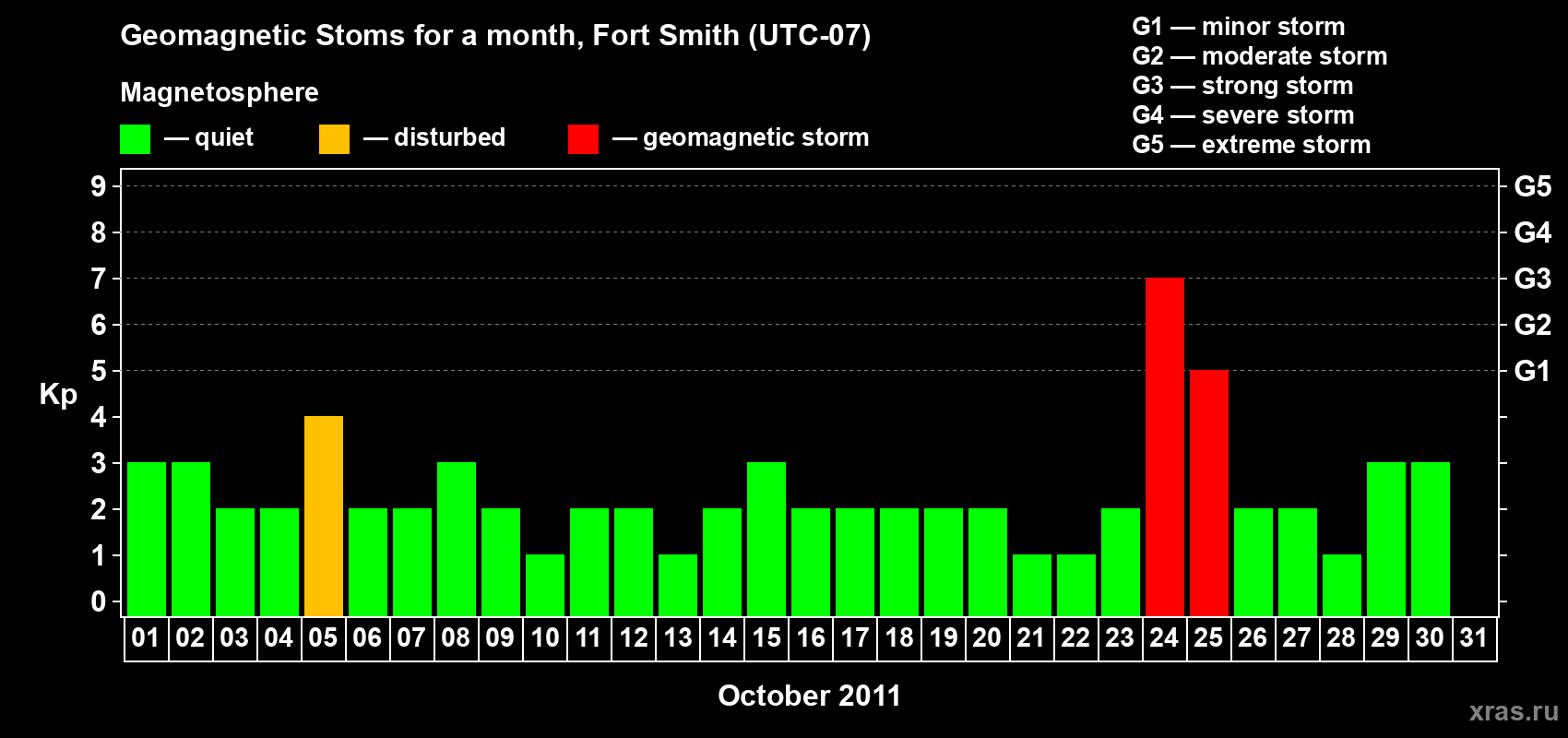Click the G4 label on right axis
Screen dimensions: 1568x738
[1533, 232]
